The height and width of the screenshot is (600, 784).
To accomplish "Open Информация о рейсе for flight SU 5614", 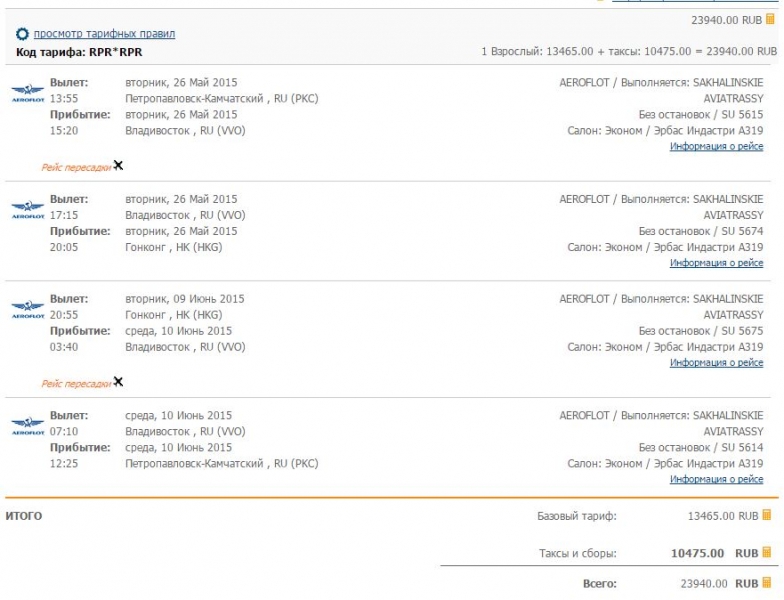I will point(716,479).
